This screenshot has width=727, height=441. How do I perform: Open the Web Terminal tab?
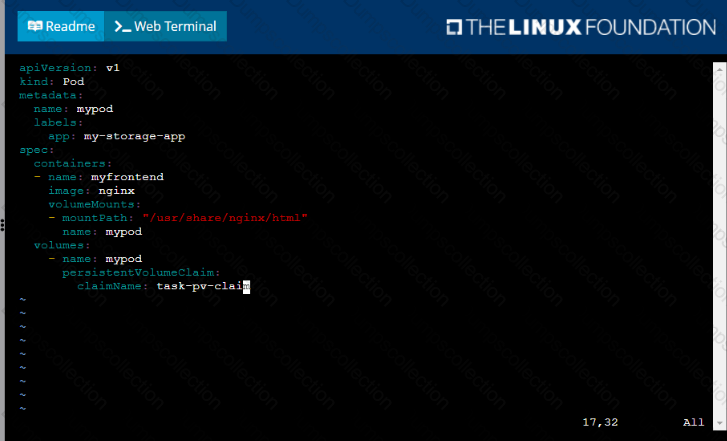(x=165, y=26)
